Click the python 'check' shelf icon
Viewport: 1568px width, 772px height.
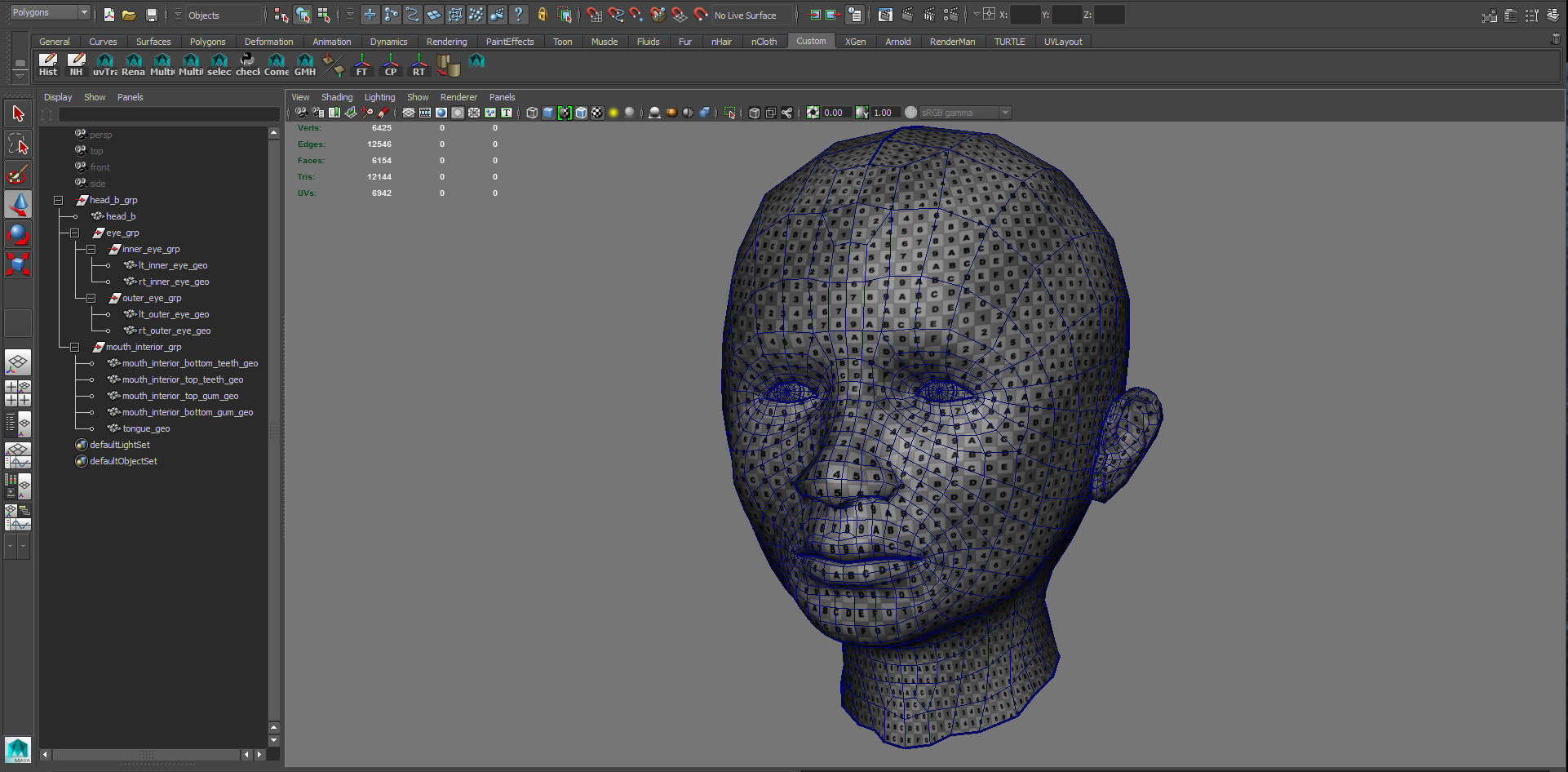pyautogui.click(x=247, y=64)
